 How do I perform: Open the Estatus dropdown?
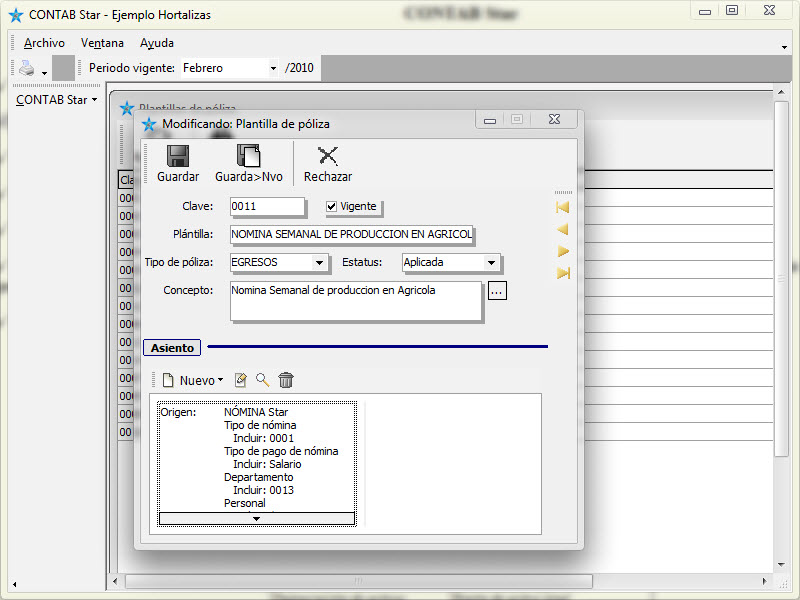(491, 263)
